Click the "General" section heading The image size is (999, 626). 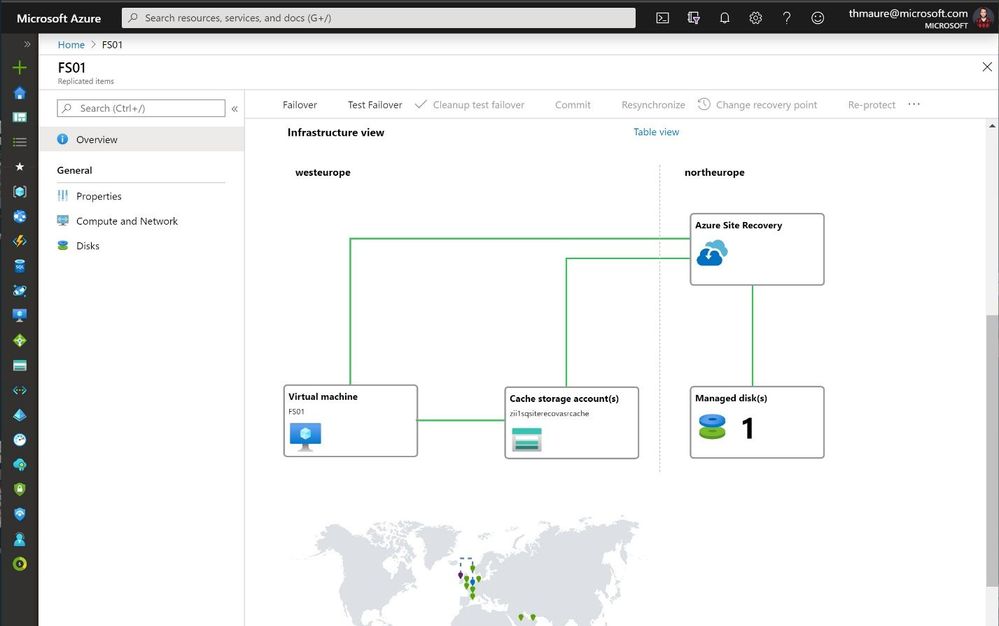tap(75, 170)
